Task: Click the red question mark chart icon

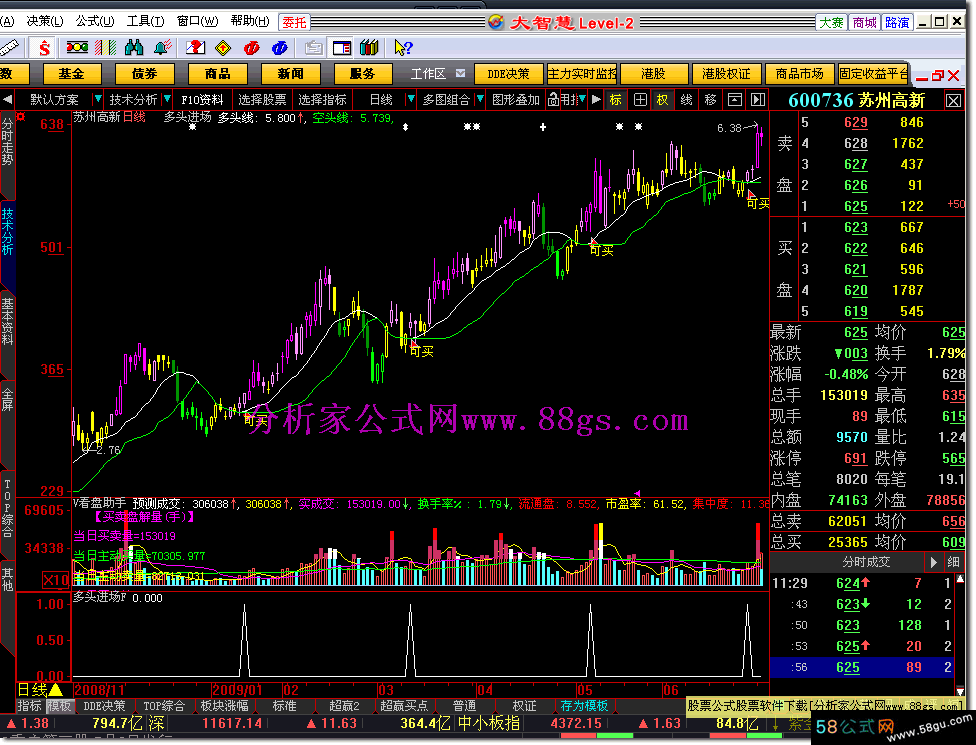Action: [x=195, y=47]
